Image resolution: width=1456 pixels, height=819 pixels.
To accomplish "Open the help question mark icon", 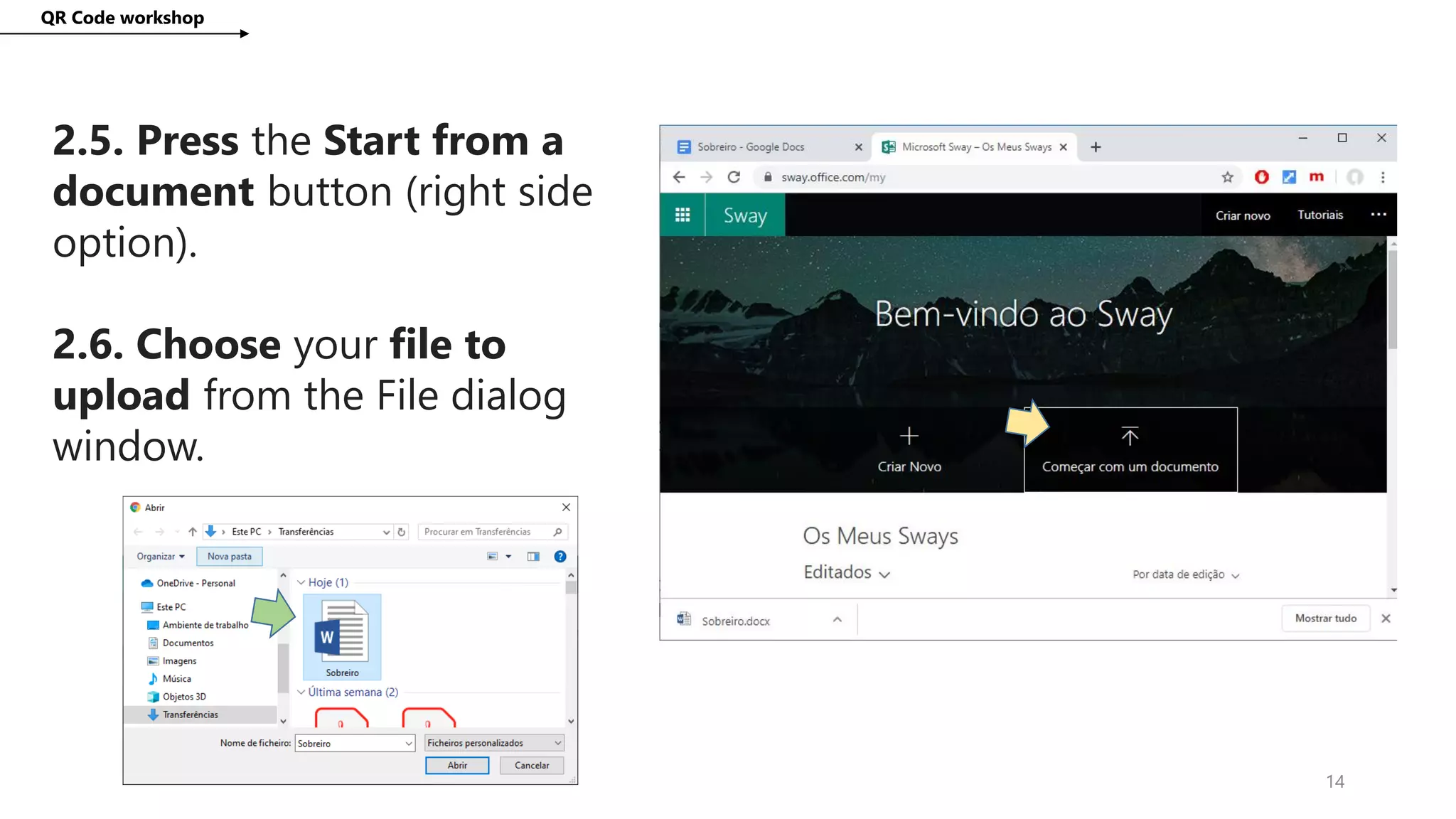I will coord(560,557).
